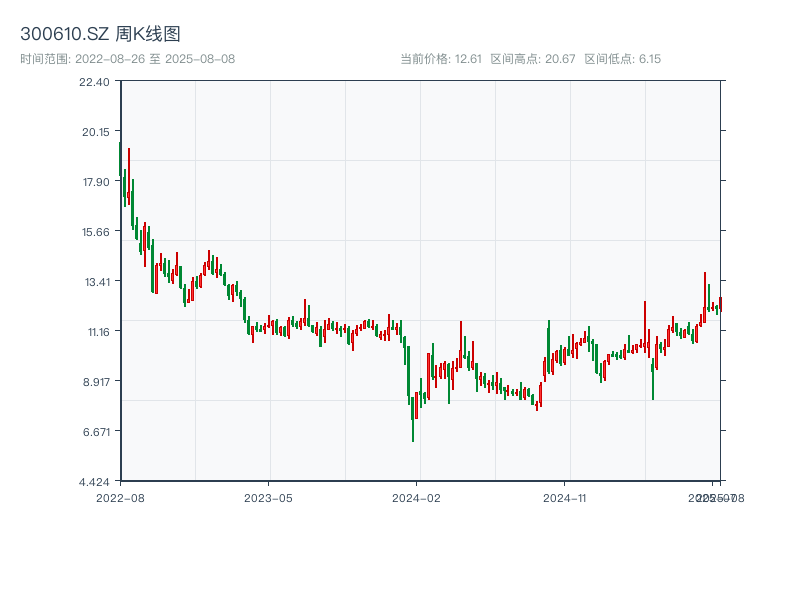Viewport: 800px width, 600px height.
Task: Click the current price 12.61 label
Action: (x=441, y=59)
